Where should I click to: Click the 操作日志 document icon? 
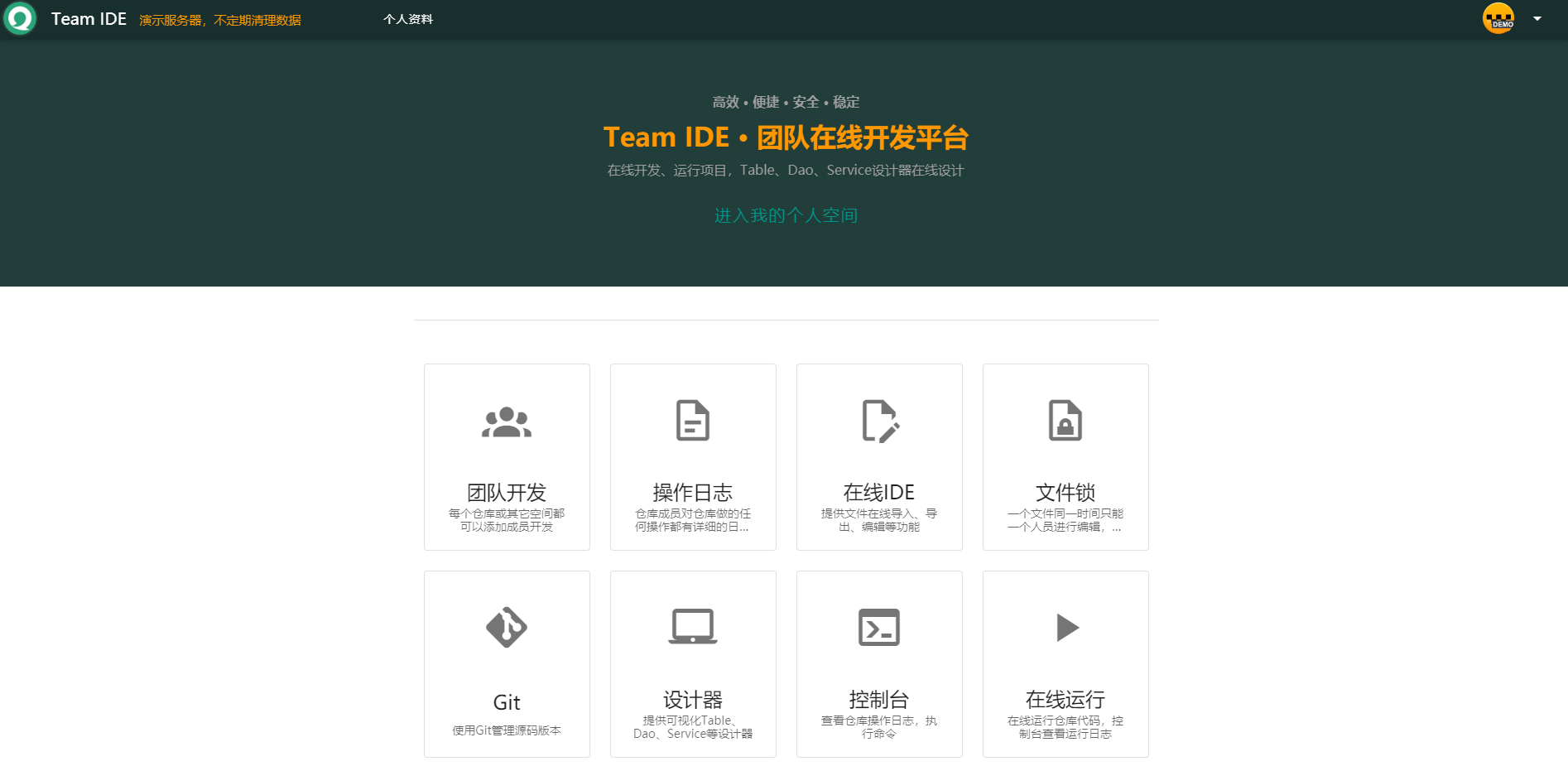(x=692, y=421)
